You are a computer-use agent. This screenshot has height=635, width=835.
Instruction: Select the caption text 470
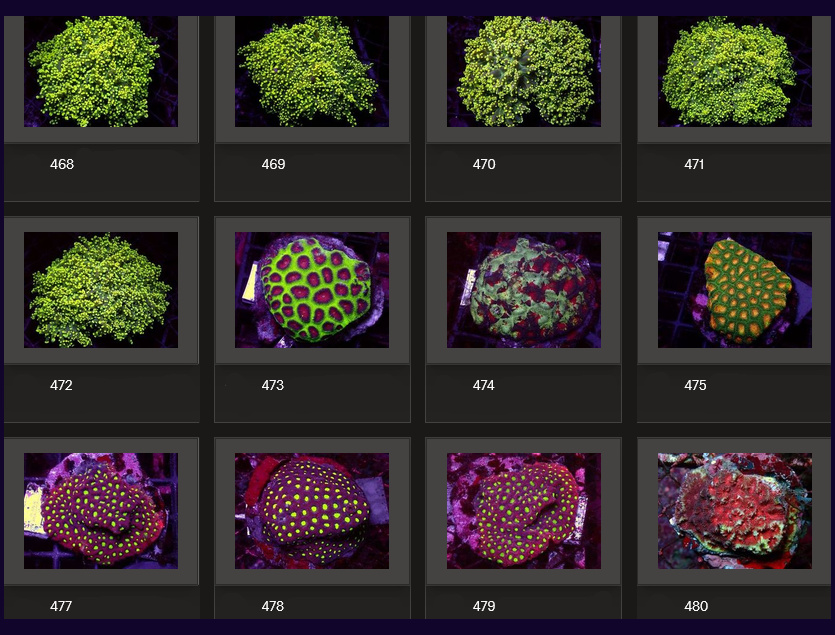(484, 164)
